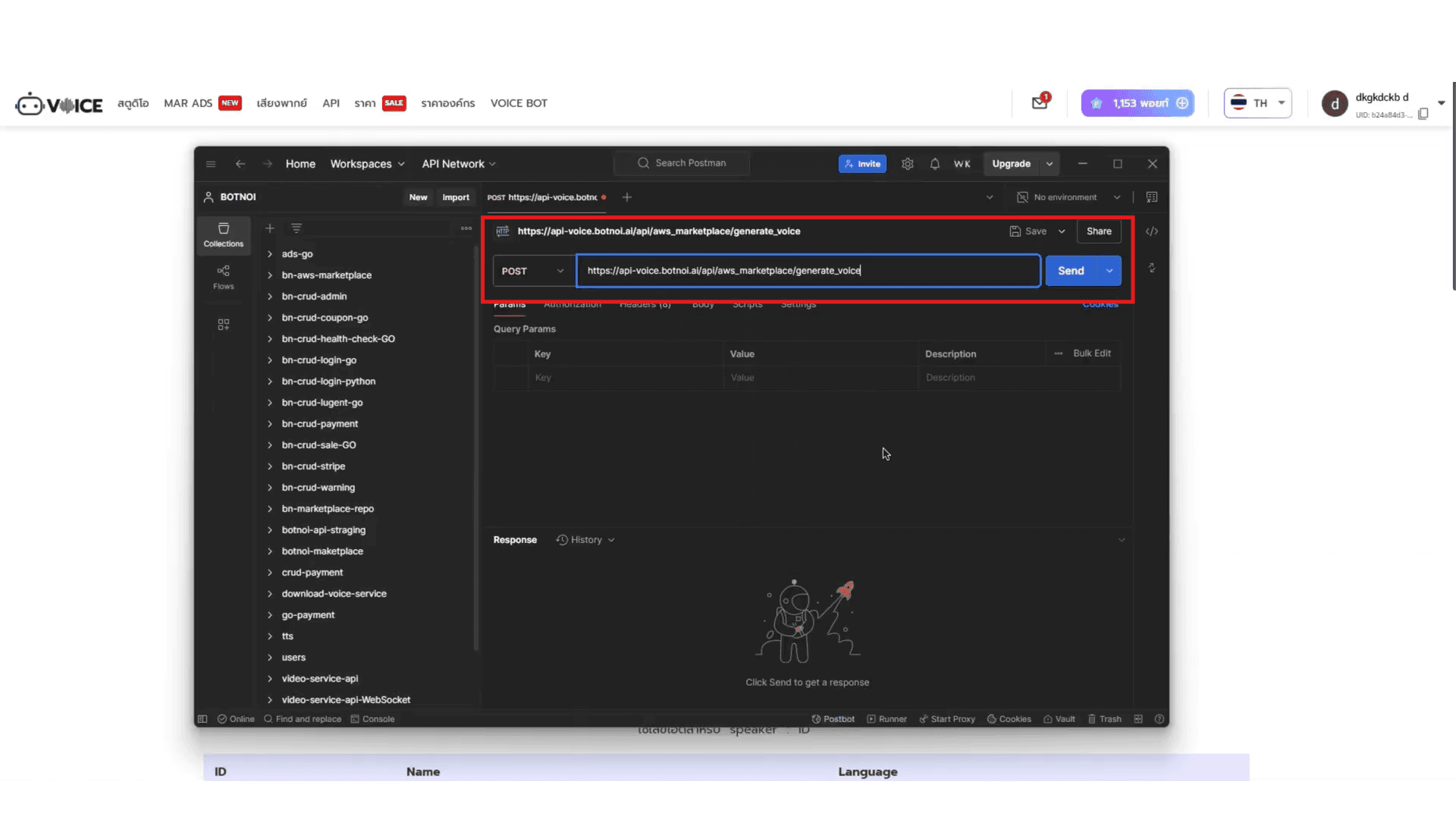Open the VOICE BOT menu item
The width and height of the screenshot is (1456, 819).
pos(519,103)
